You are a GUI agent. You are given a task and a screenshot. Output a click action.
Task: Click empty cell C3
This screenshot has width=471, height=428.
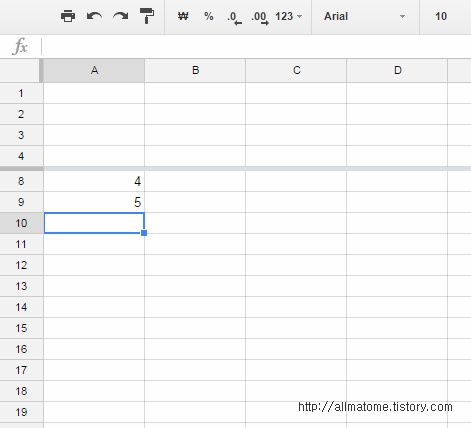pos(296,135)
